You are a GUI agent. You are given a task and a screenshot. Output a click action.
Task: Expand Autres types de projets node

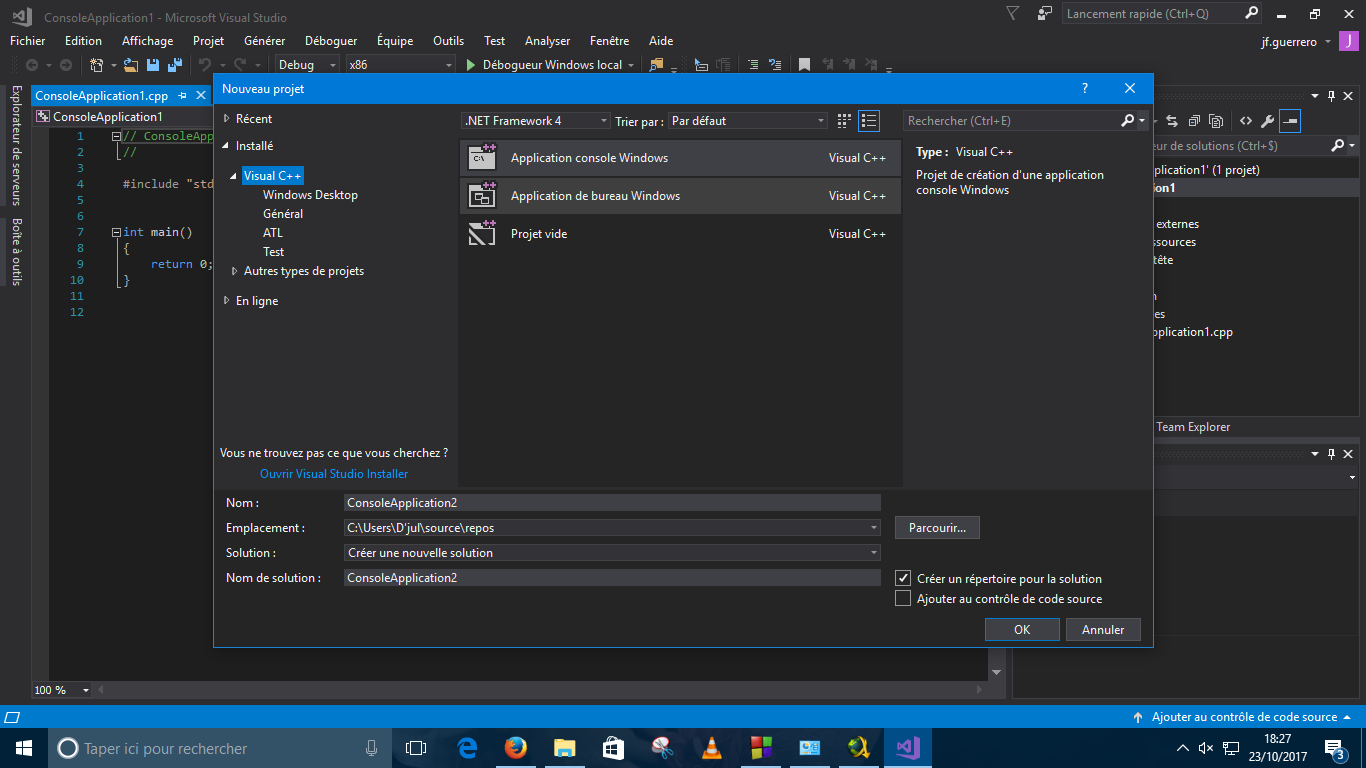[234, 271]
